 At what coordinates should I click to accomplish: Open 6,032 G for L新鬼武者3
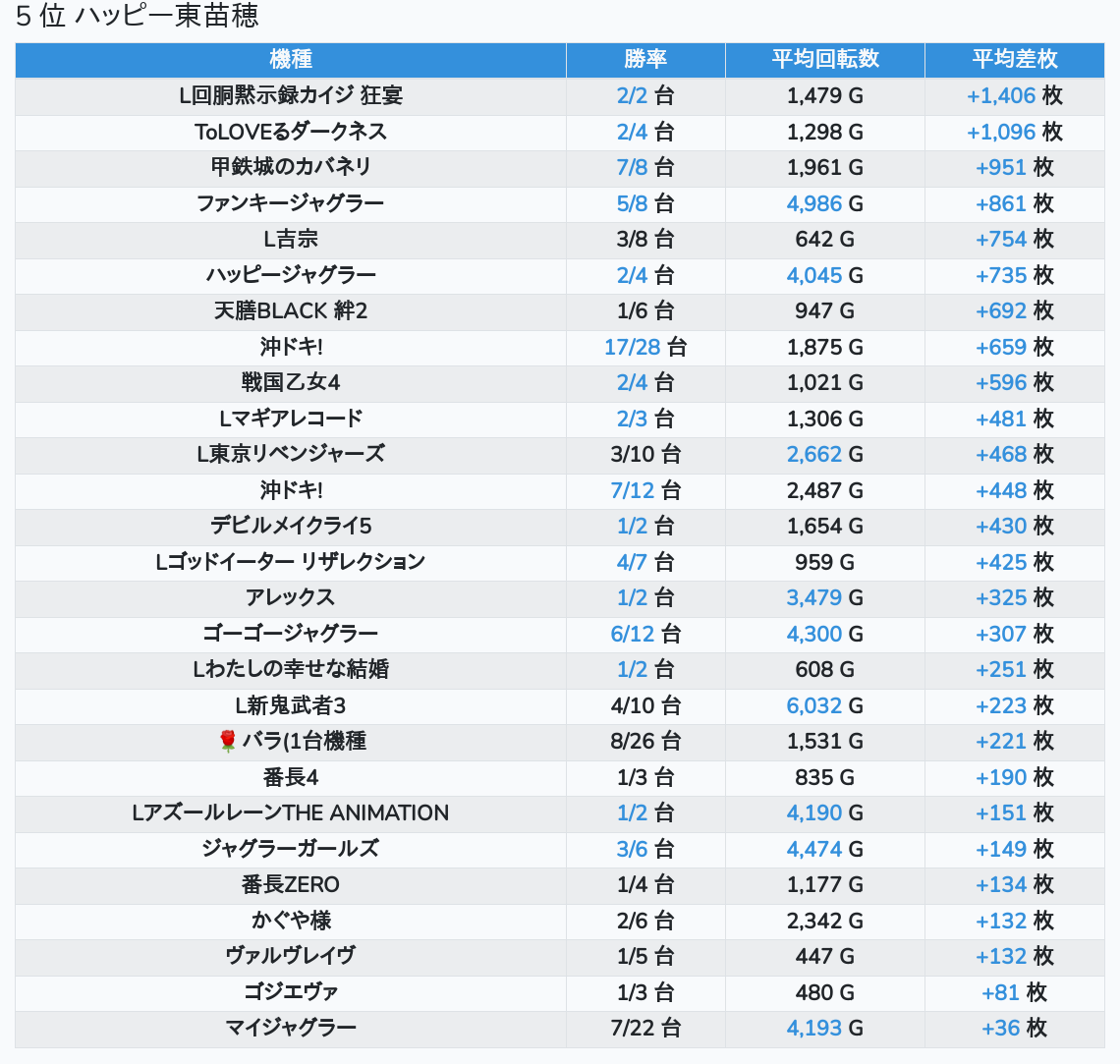(814, 705)
